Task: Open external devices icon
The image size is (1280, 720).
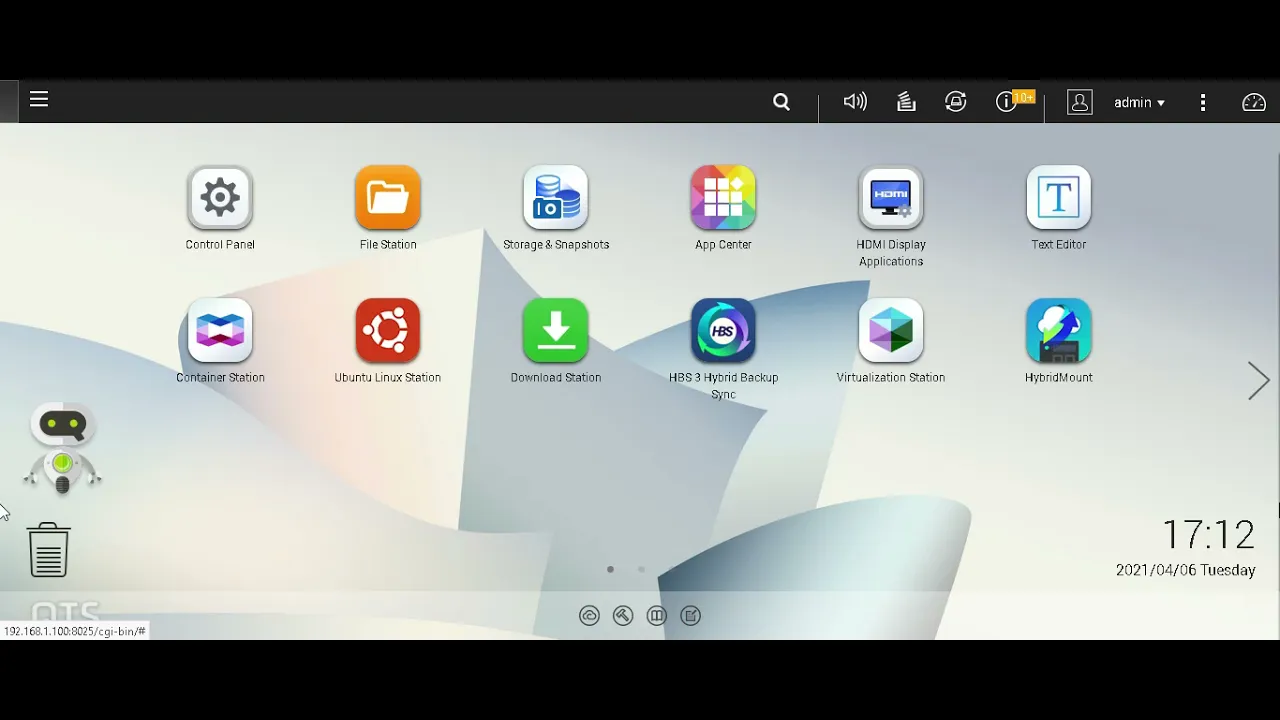Action: point(956,102)
